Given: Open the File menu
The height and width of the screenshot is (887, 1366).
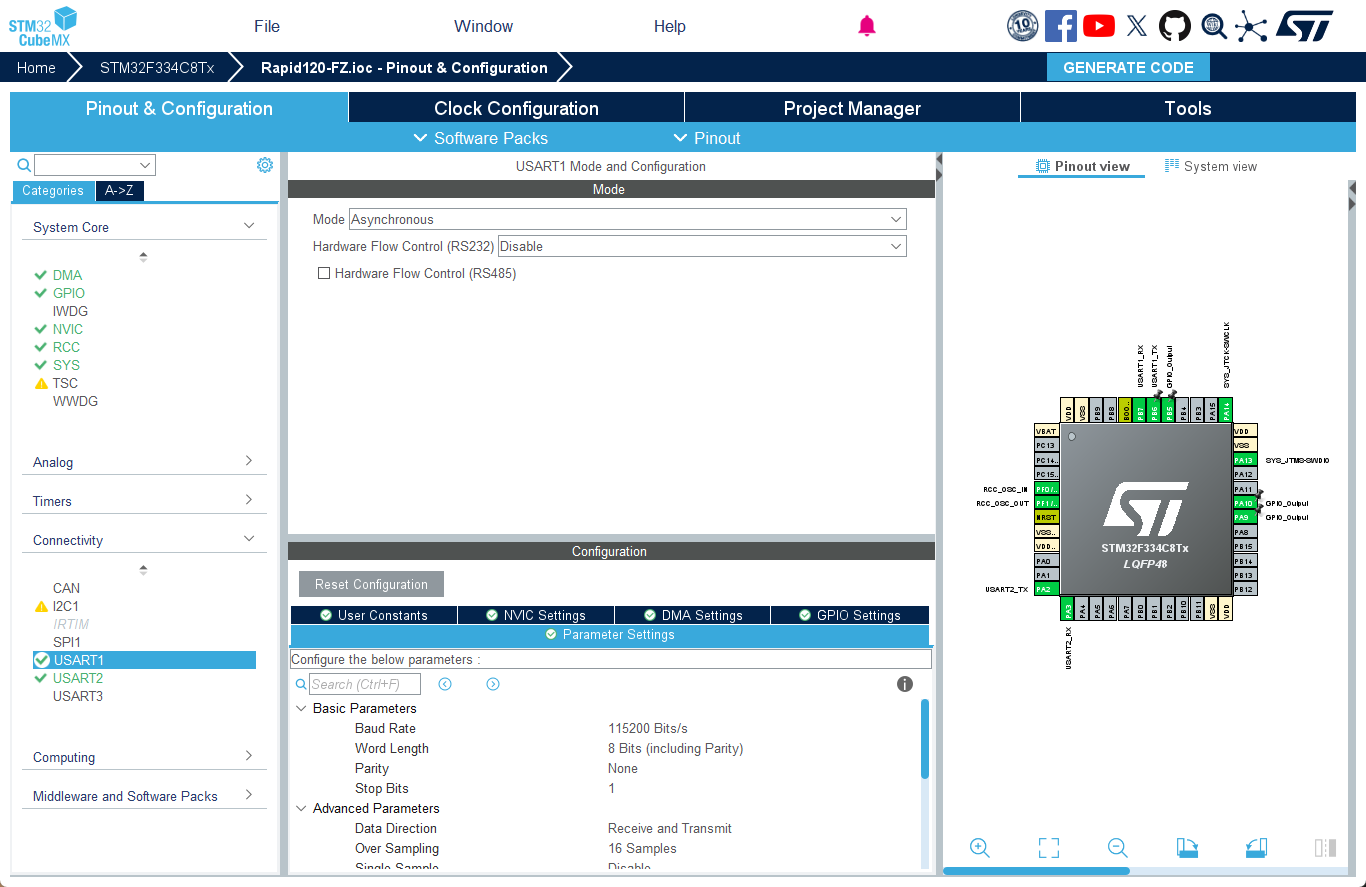Looking at the screenshot, I should (x=267, y=26).
